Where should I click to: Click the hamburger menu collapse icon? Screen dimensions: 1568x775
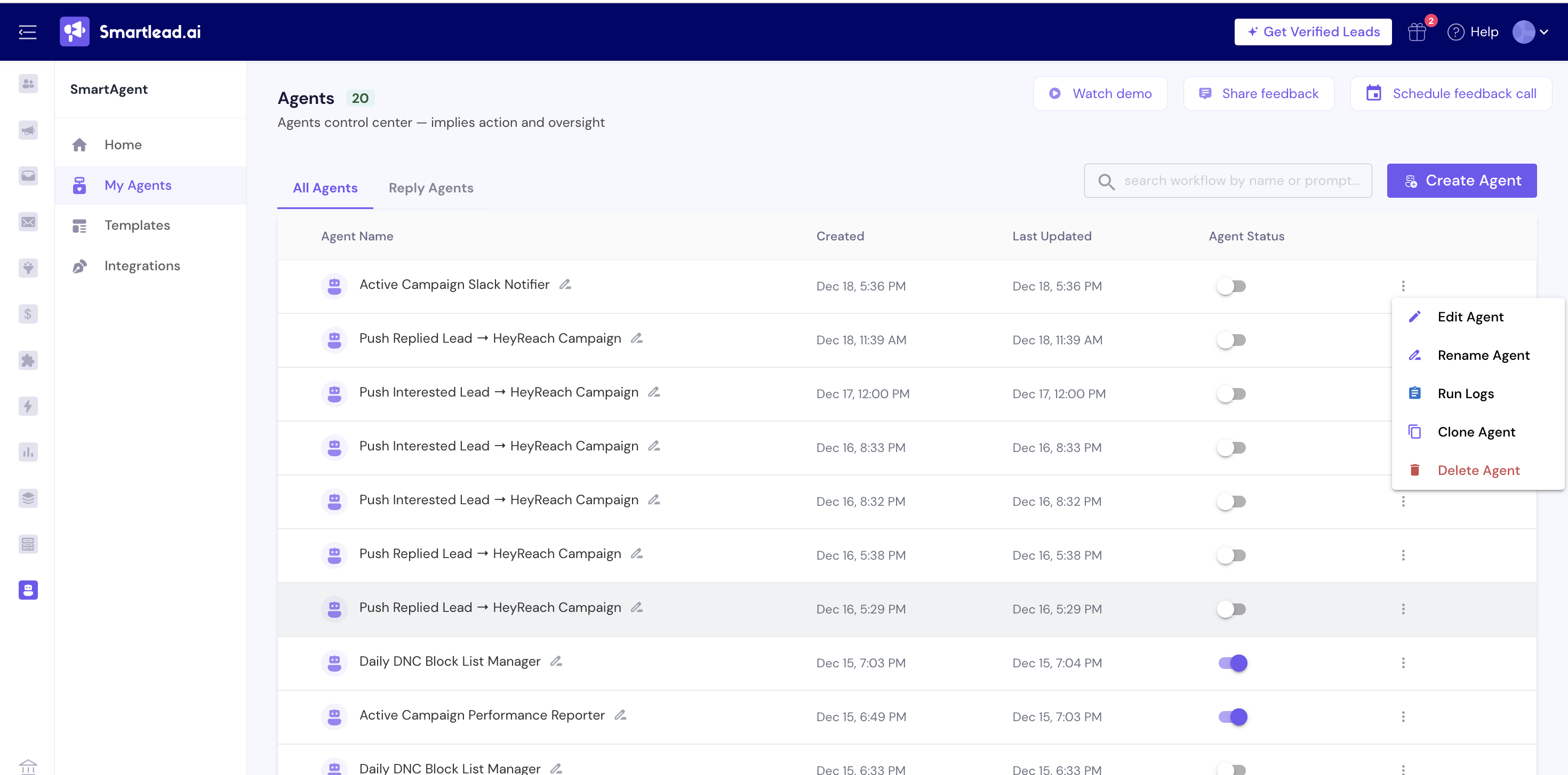[27, 32]
